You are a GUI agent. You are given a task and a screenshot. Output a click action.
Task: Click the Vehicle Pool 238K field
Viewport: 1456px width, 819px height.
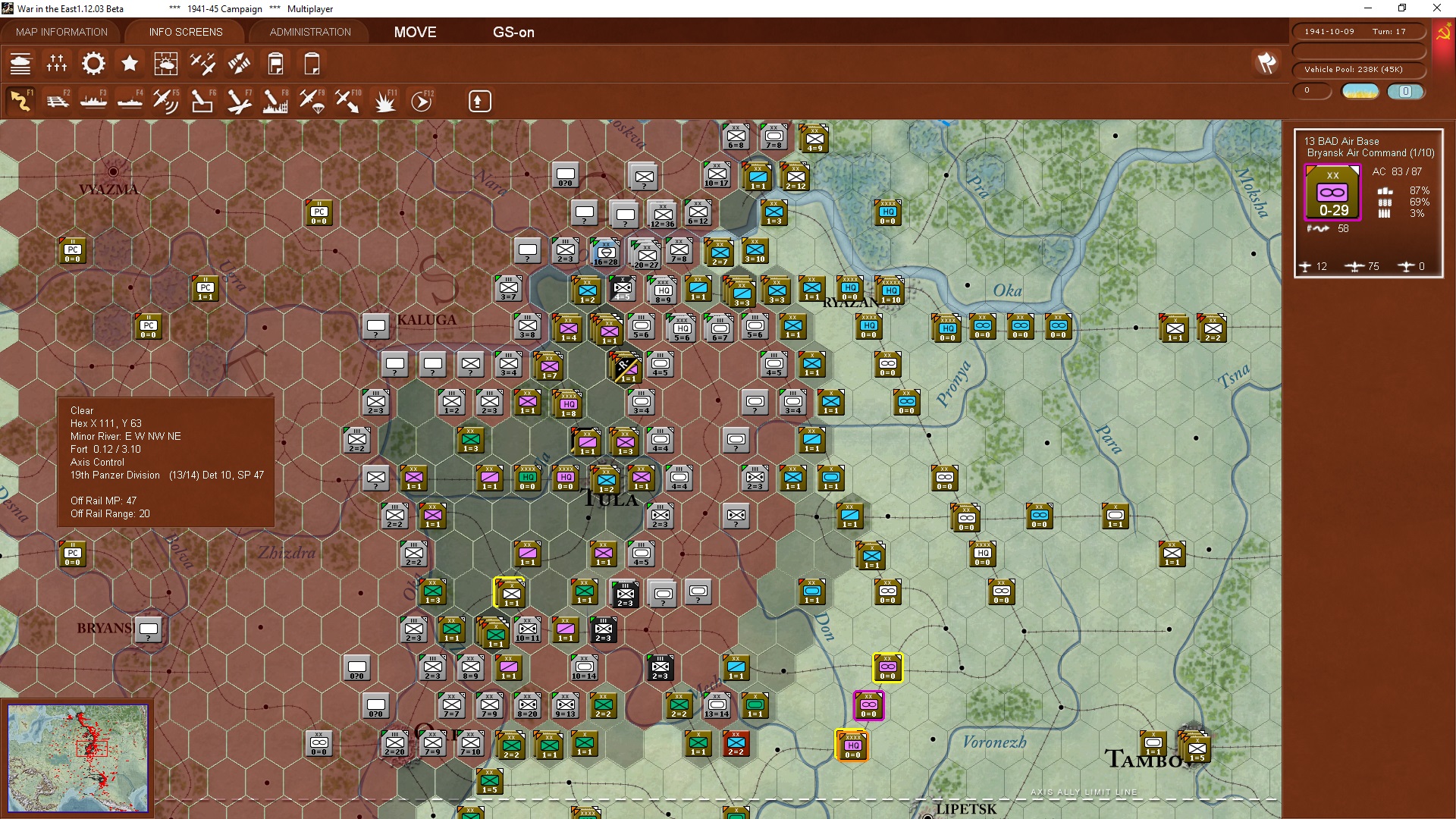[x=1358, y=69]
